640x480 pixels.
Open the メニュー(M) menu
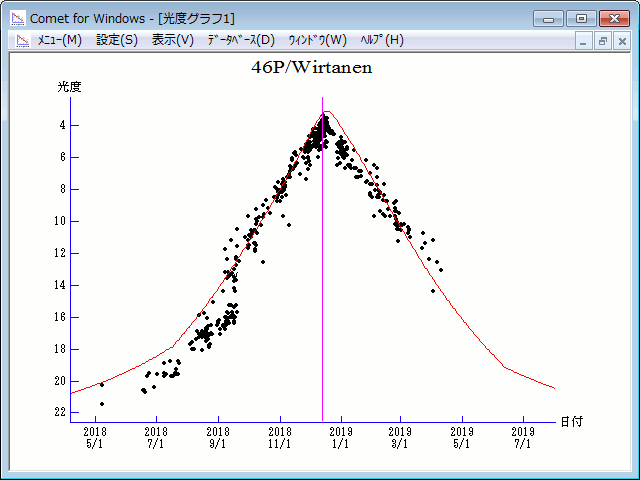point(59,40)
